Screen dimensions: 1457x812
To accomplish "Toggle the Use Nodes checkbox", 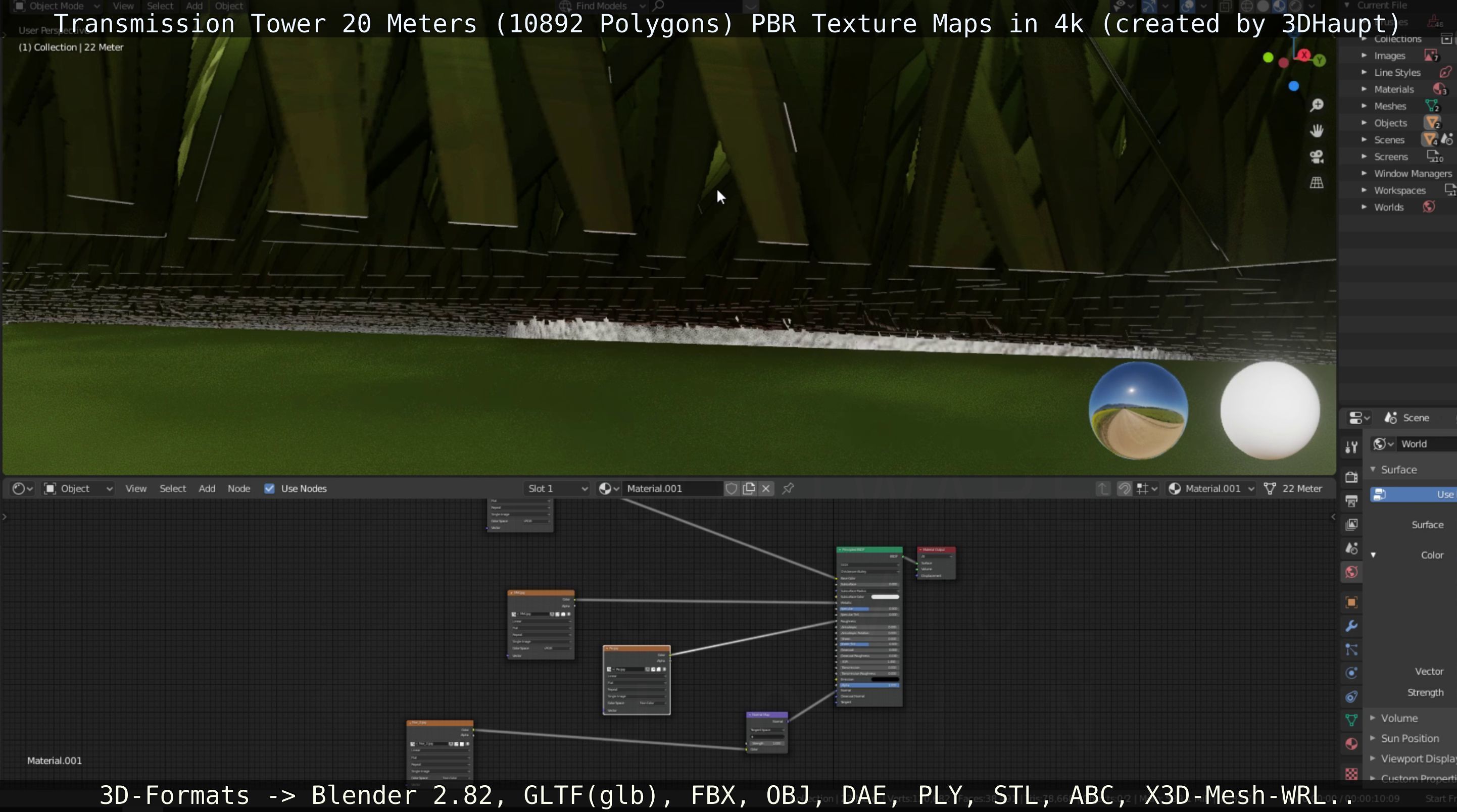I will pos(269,488).
